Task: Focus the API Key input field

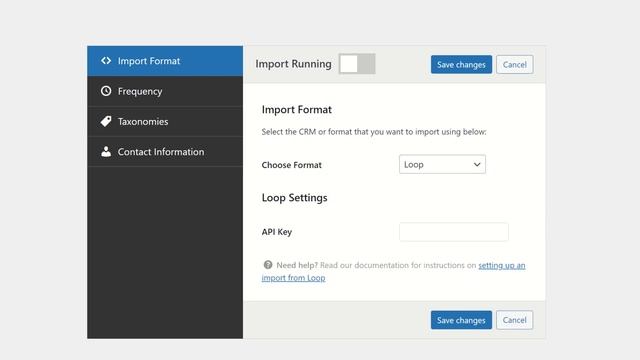Action: [454, 232]
